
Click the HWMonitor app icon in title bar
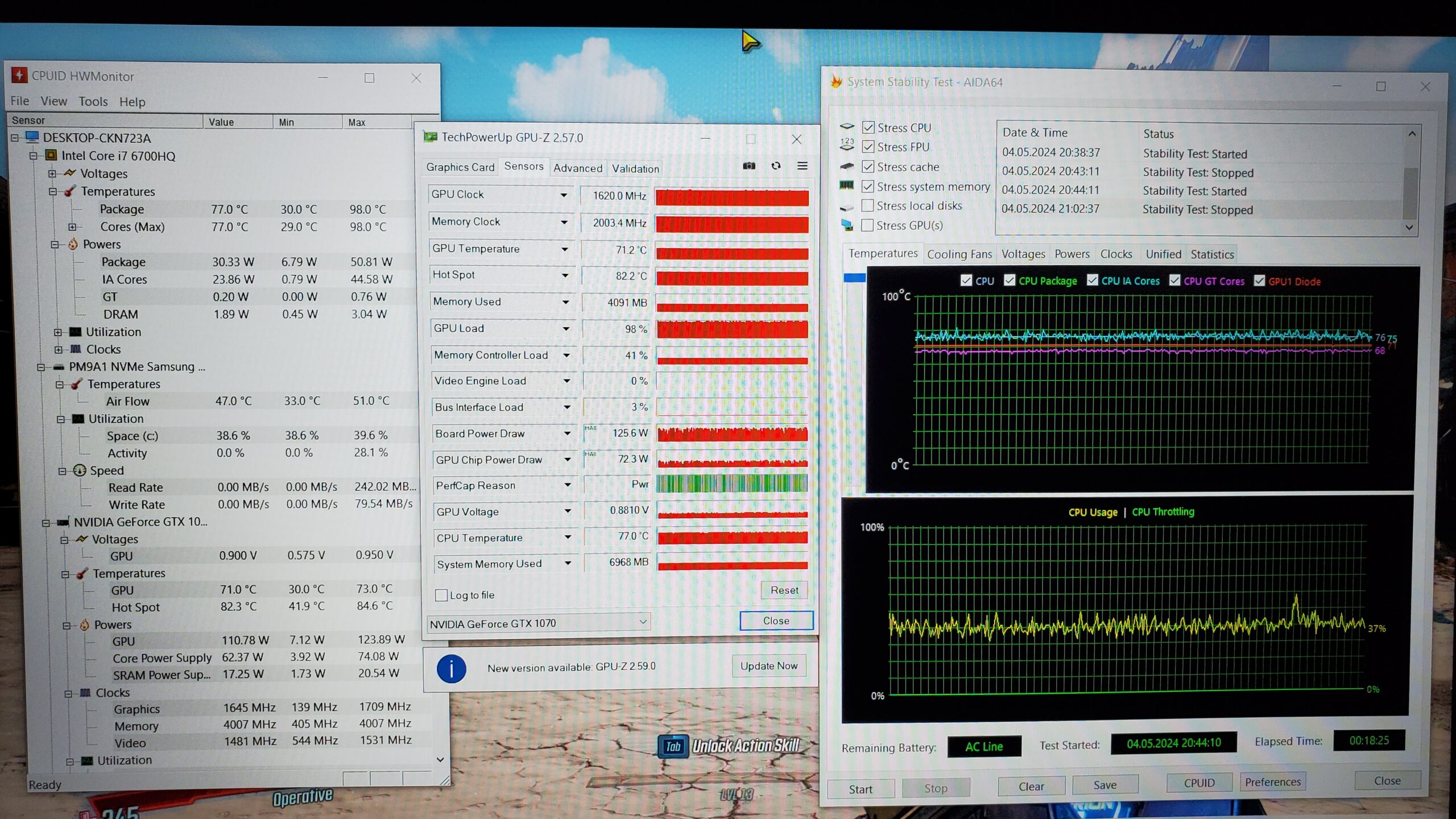19,75
